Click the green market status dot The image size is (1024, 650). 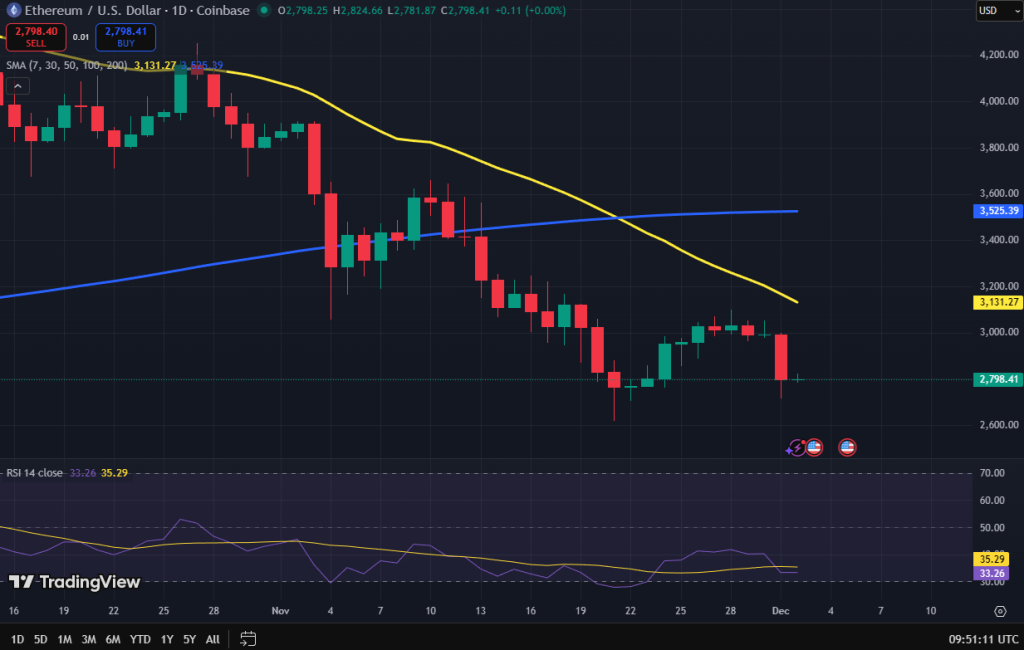click(263, 11)
